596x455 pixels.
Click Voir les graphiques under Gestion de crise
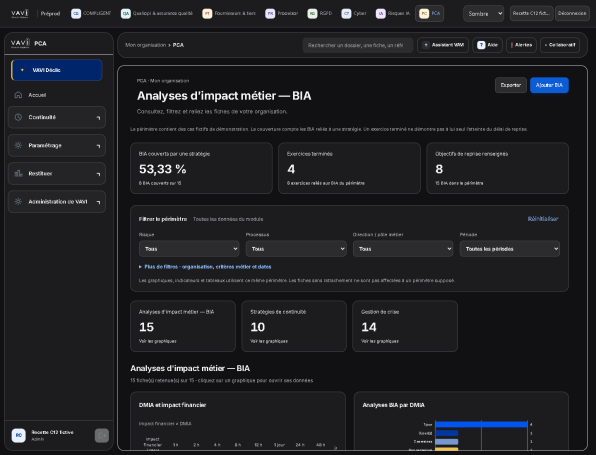[380, 341]
